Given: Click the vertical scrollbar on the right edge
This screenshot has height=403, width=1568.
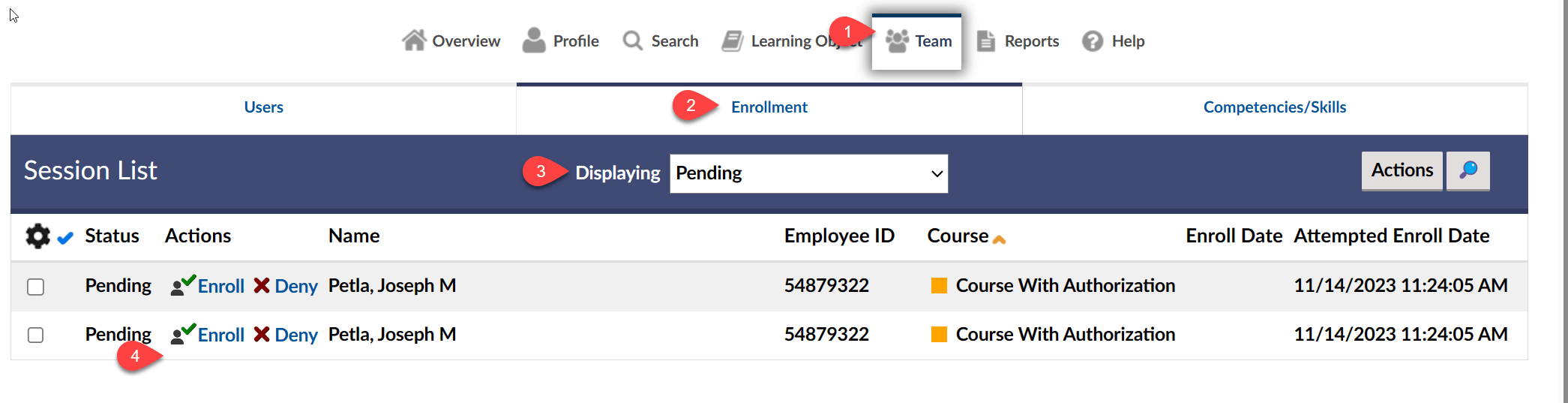Looking at the screenshot, I should [x=1564, y=201].
